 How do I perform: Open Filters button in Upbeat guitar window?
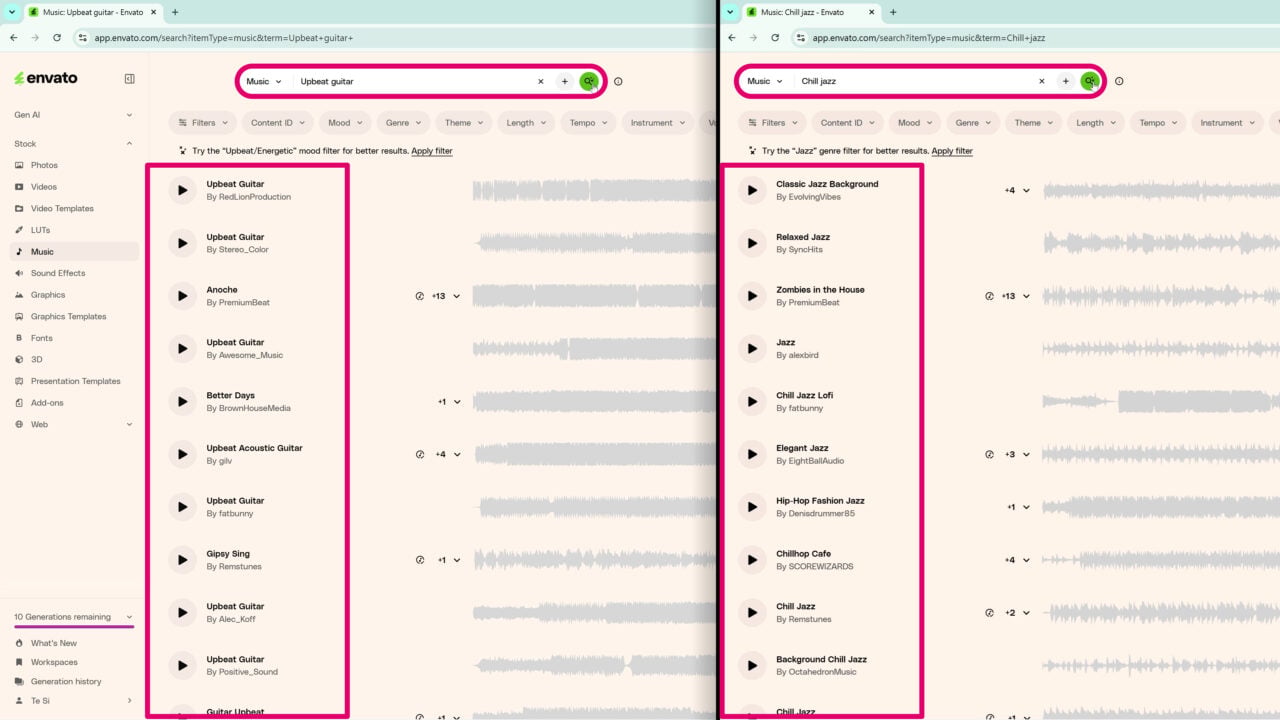click(x=203, y=123)
